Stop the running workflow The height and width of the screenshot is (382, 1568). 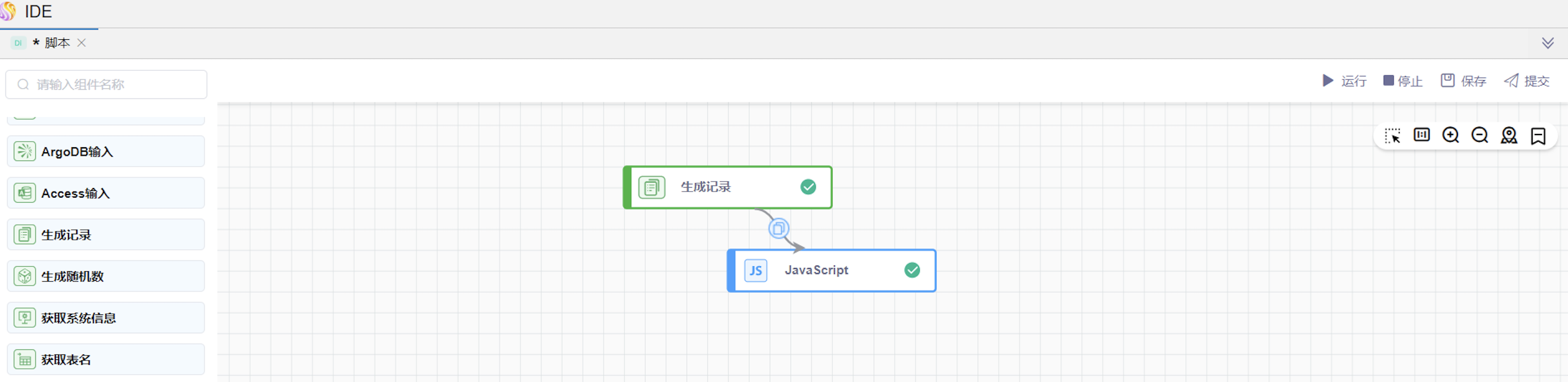(x=1403, y=81)
